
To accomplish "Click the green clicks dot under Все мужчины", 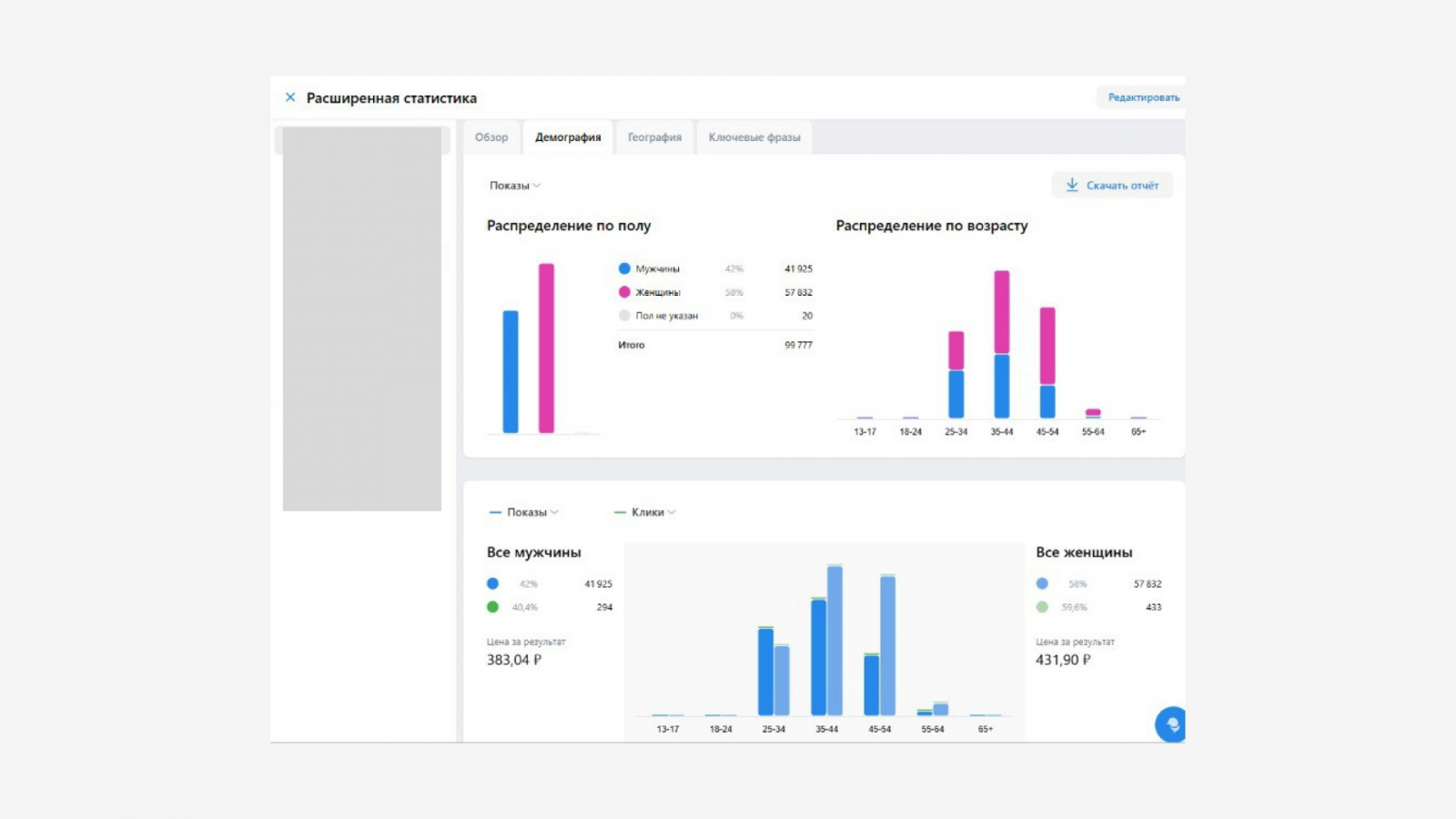I will tap(492, 607).
